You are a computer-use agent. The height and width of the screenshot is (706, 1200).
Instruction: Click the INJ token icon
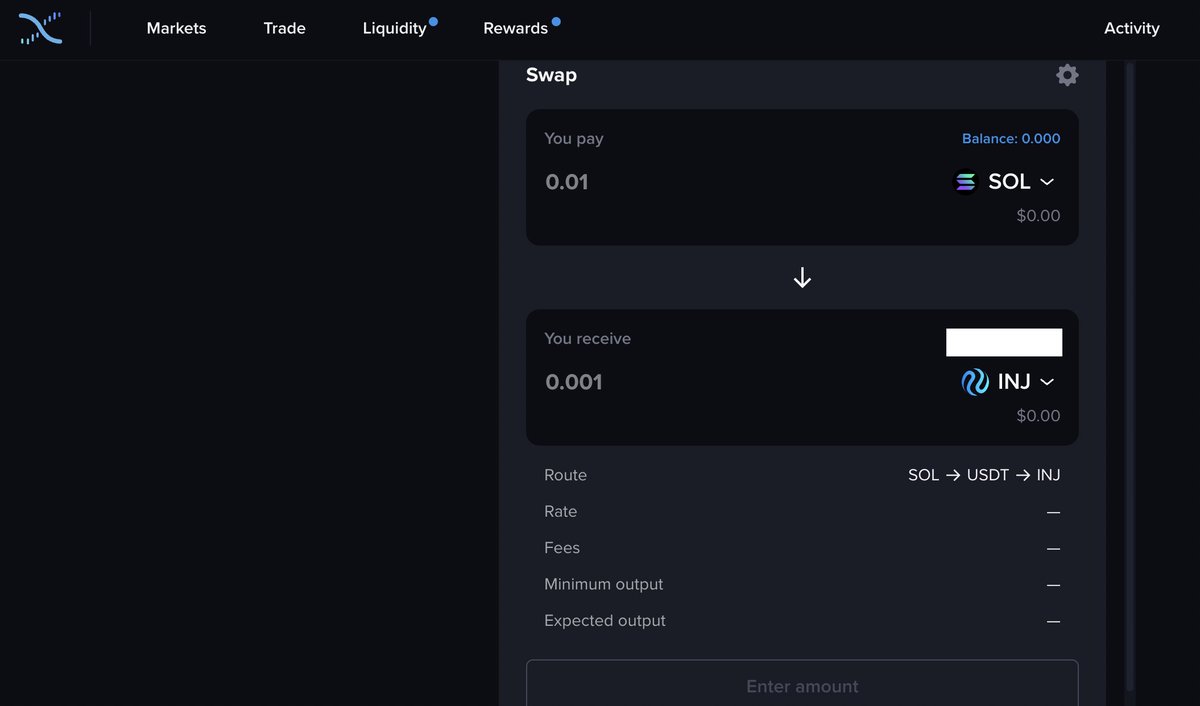point(973,381)
